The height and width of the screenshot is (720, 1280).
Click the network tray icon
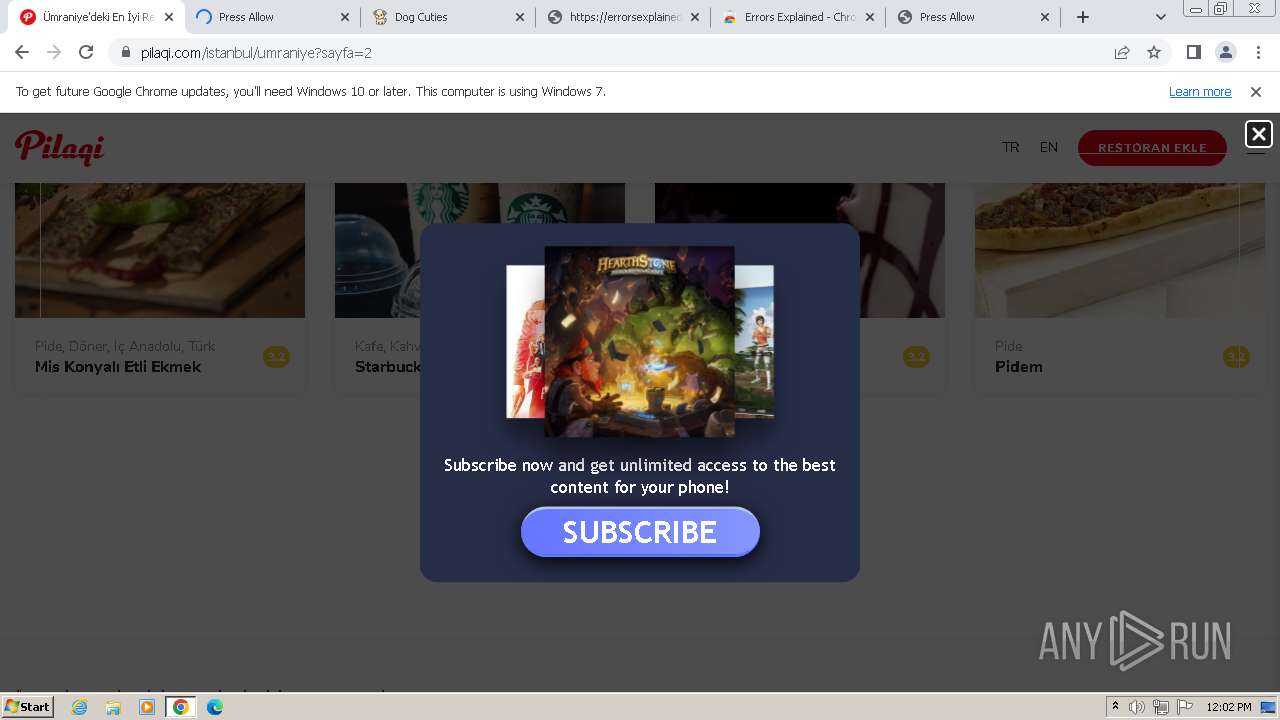pyautogui.click(x=1161, y=707)
